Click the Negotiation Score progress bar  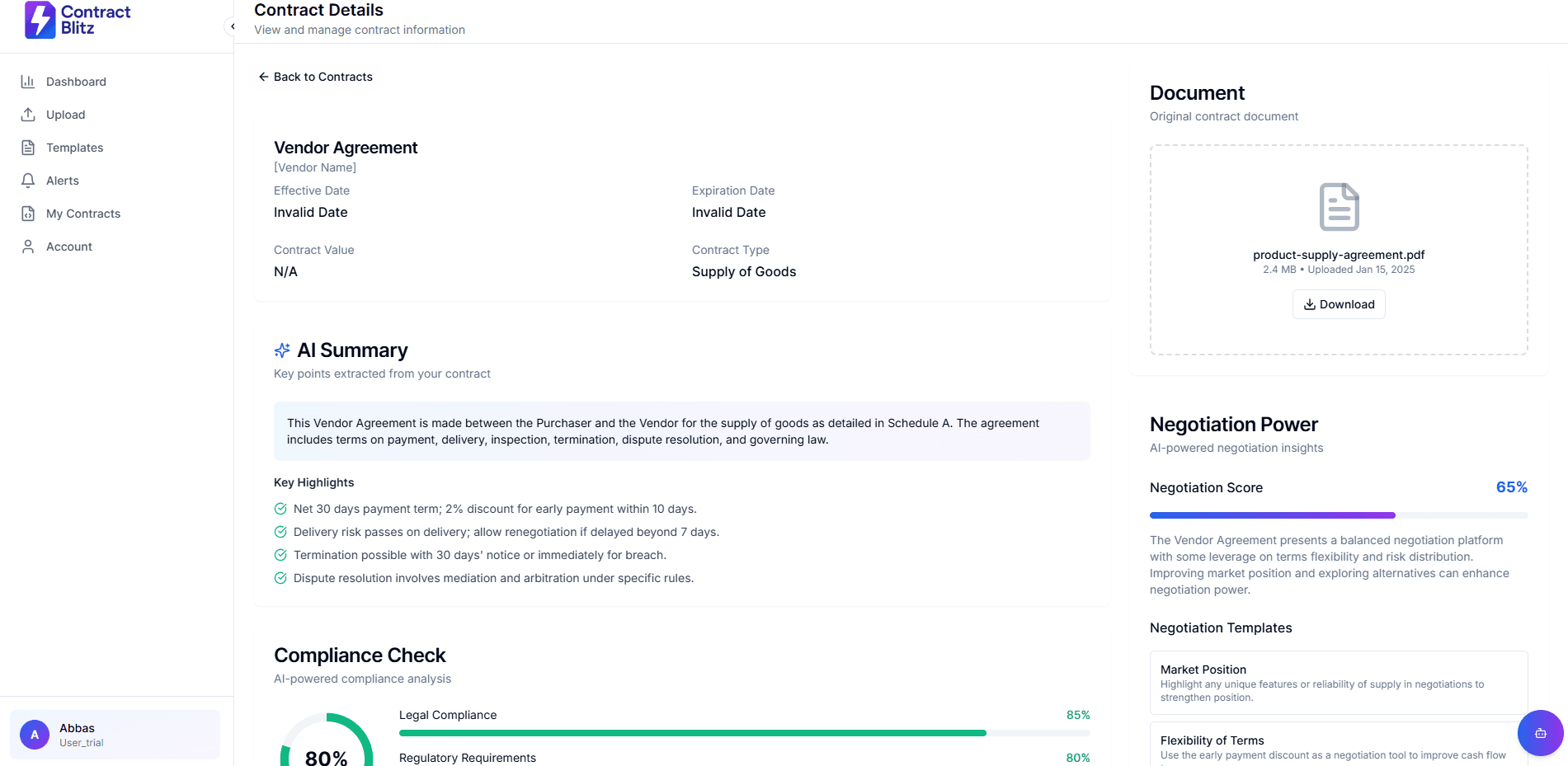pos(1338,515)
